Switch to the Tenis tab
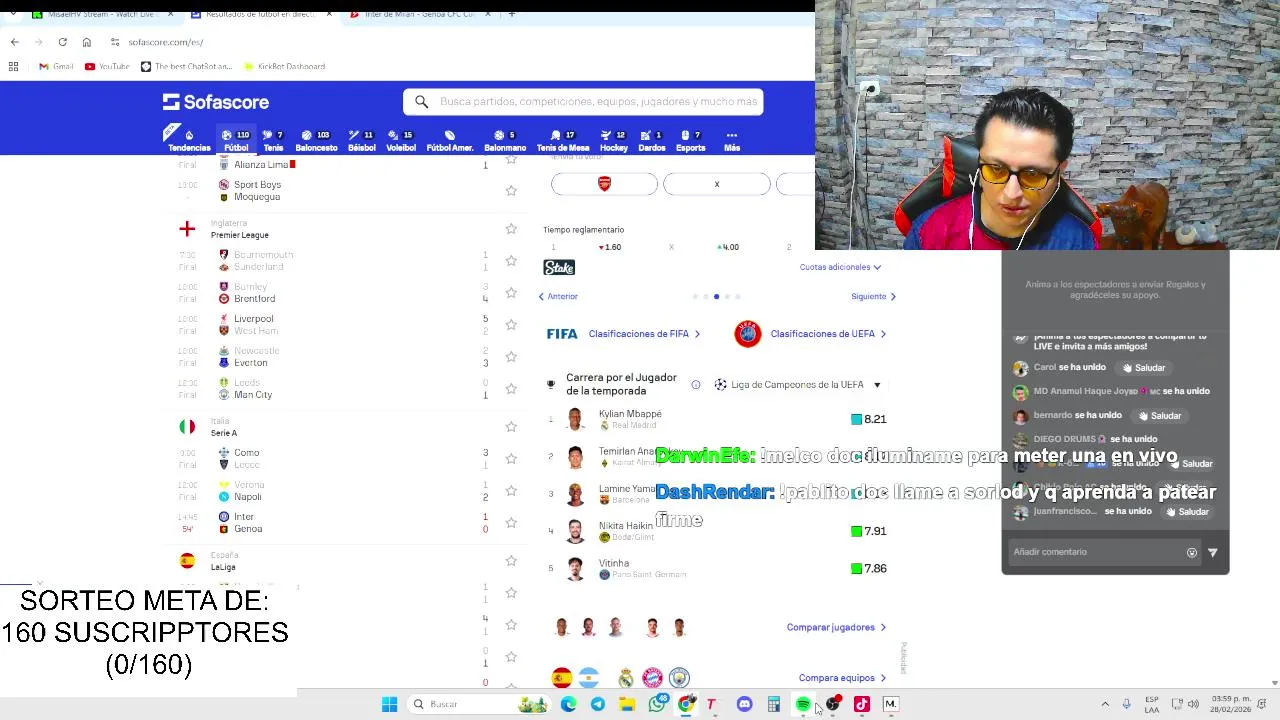 pos(273,140)
